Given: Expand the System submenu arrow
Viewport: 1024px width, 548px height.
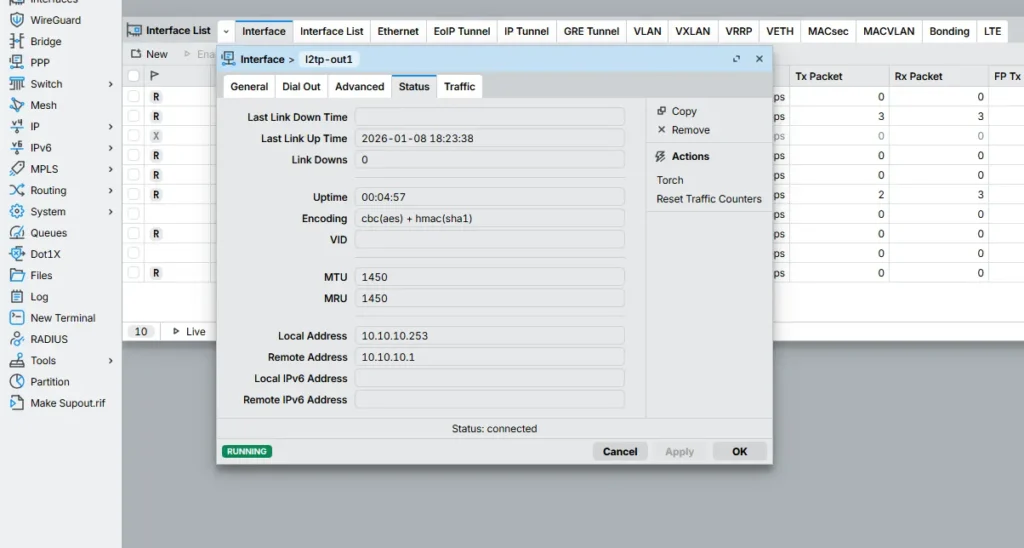Looking at the screenshot, I should pyautogui.click(x=110, y=212).
